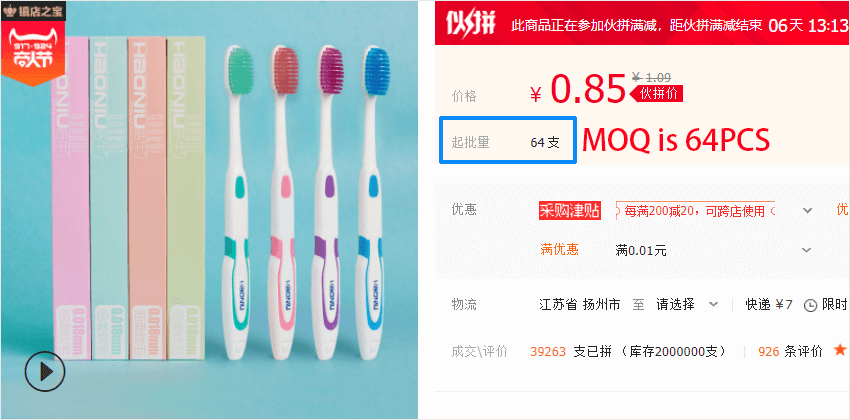Click the 满优惠 orange label
The image size is (850, 420).
(x=559, y=249)
